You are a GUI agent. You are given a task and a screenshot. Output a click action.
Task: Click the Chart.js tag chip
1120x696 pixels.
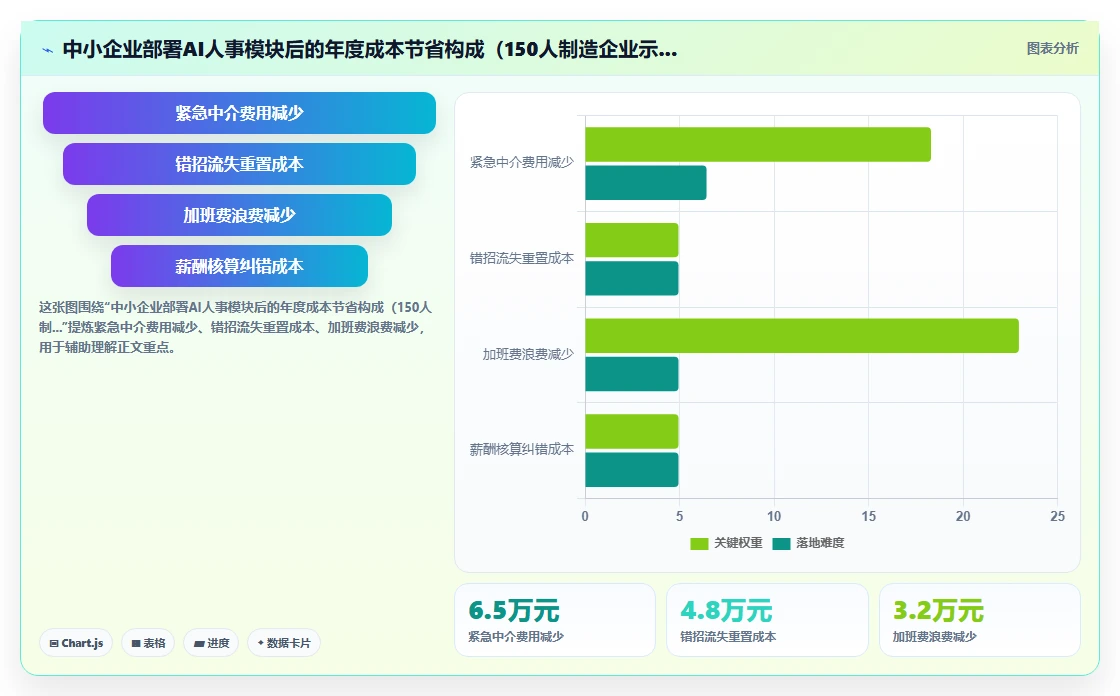[x=76, y=643]
